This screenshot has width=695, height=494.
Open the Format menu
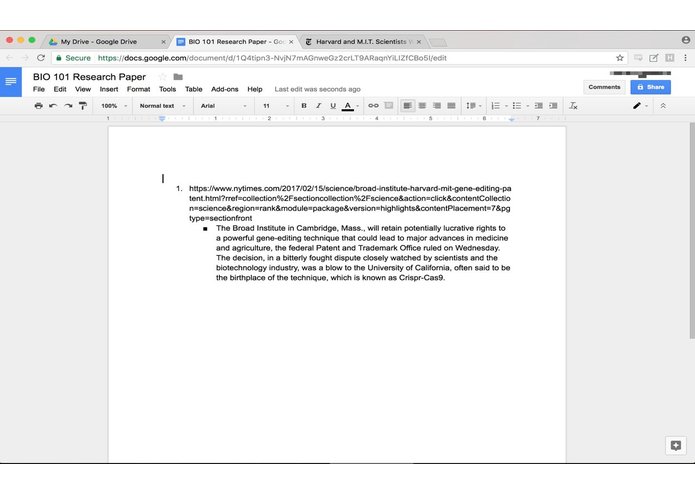[138, 89]
